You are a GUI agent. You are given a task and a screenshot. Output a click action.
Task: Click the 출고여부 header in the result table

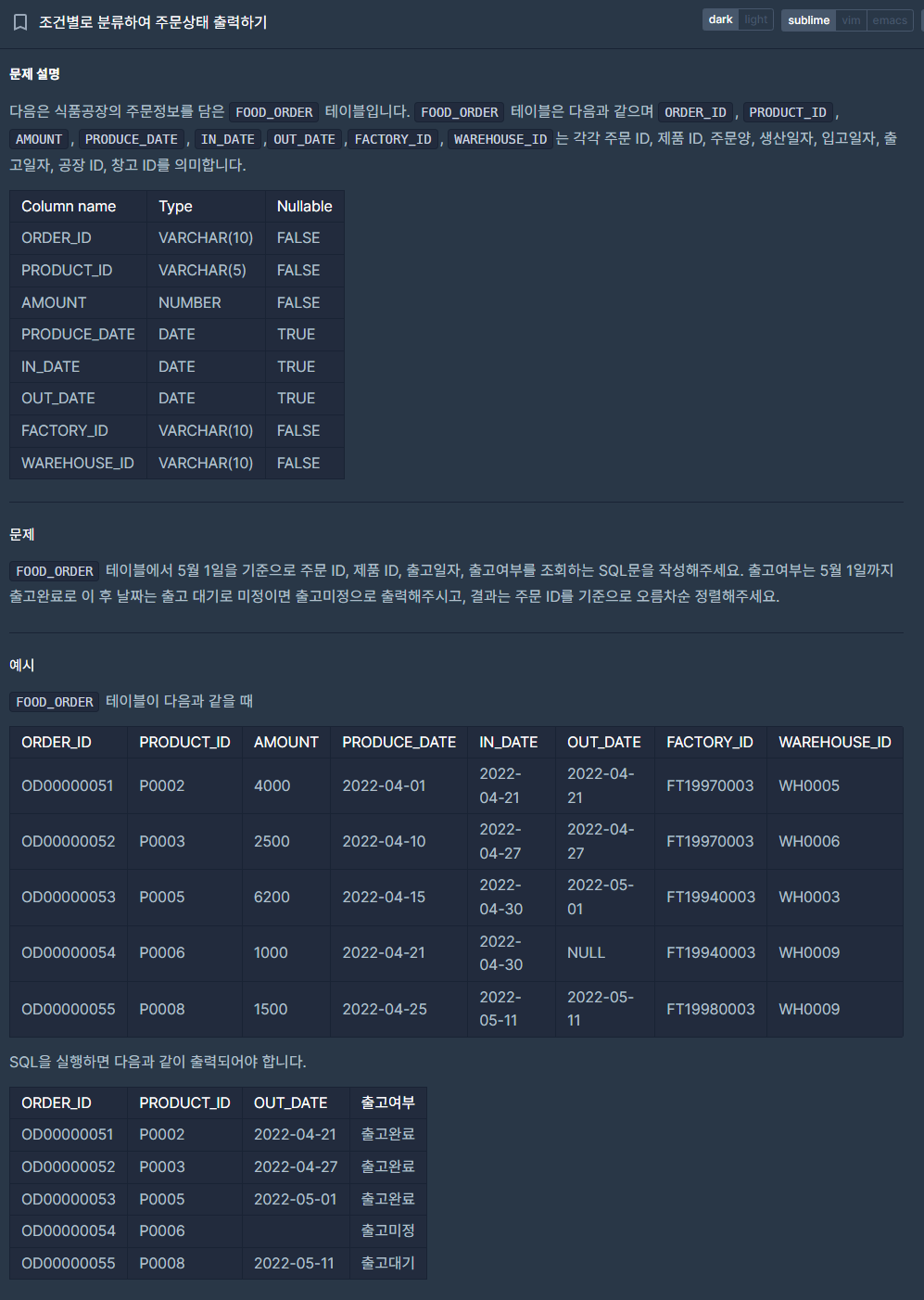(x=387, y=1103)
